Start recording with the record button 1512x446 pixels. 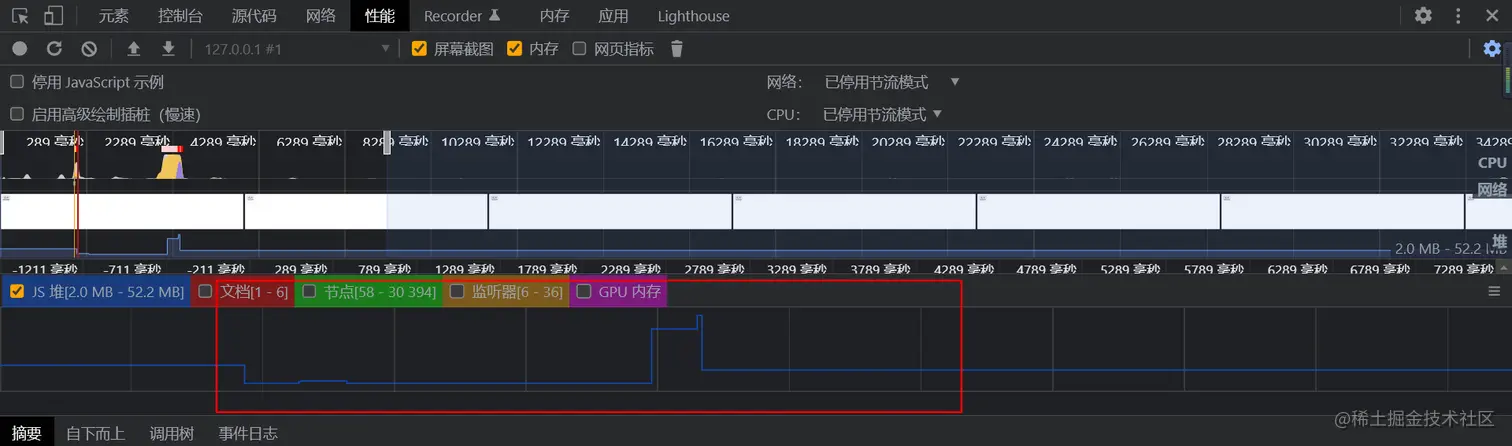[x=20, y=48]
